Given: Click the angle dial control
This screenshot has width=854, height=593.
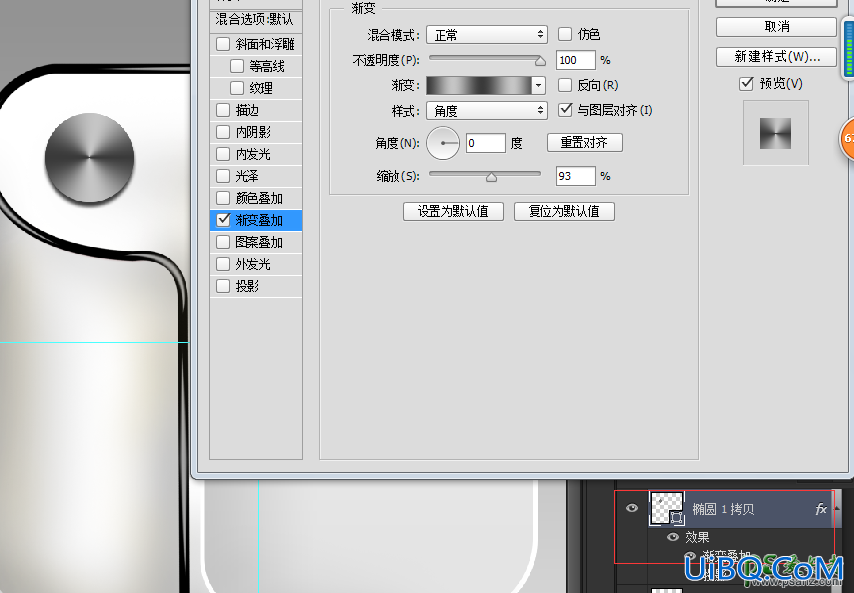Looking at the screenshot, I should point(443,143).
